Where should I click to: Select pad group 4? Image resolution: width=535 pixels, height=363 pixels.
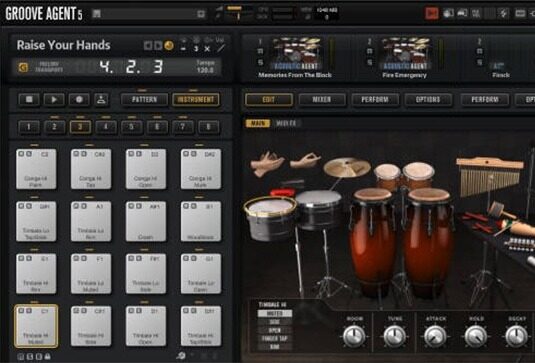[x=106, y=127]
